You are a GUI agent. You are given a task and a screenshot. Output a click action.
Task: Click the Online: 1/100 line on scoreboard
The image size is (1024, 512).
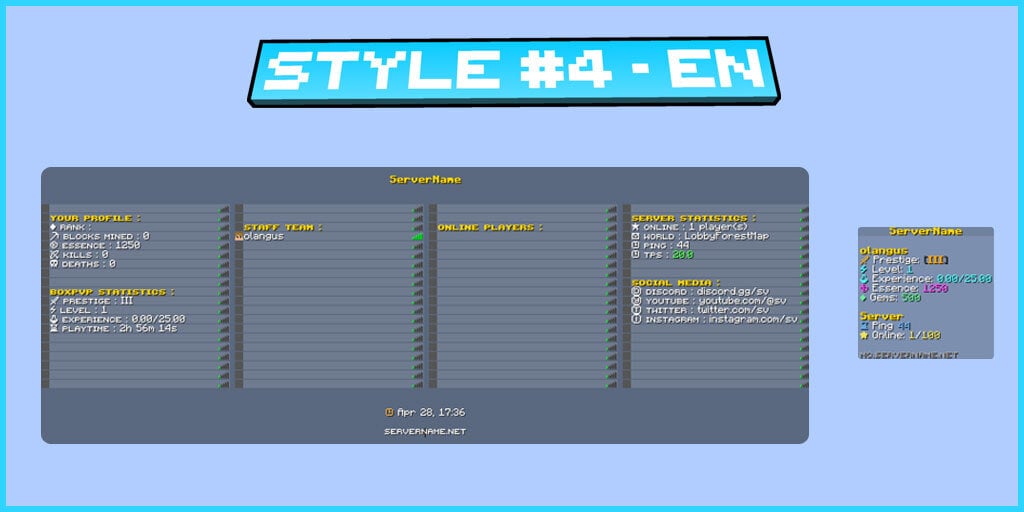(901, 335)
